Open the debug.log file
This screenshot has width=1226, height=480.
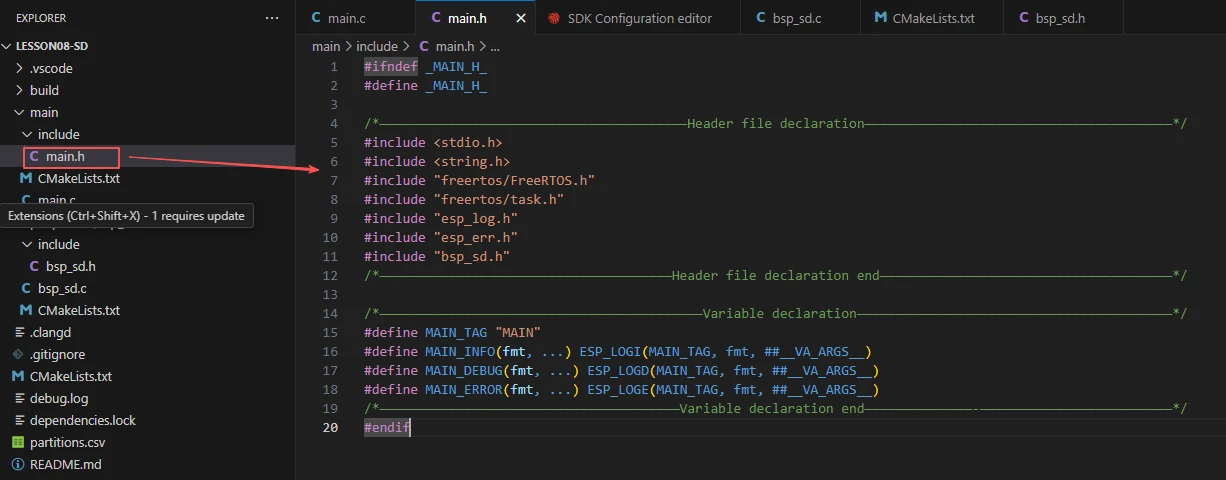(x=58, y=398)
